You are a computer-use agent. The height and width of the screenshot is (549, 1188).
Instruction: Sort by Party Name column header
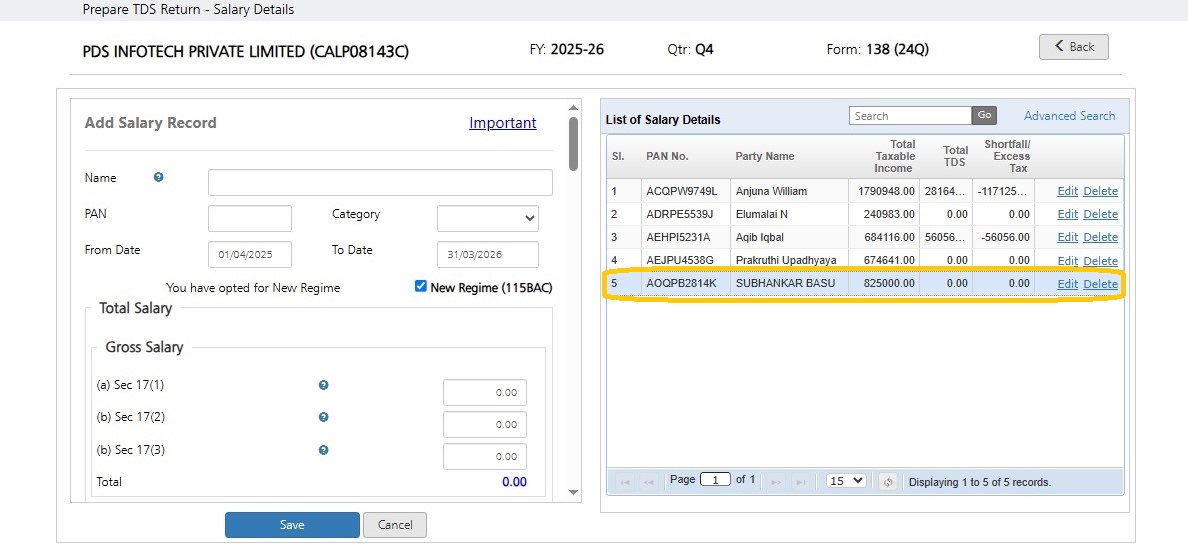tap(764, 156)
